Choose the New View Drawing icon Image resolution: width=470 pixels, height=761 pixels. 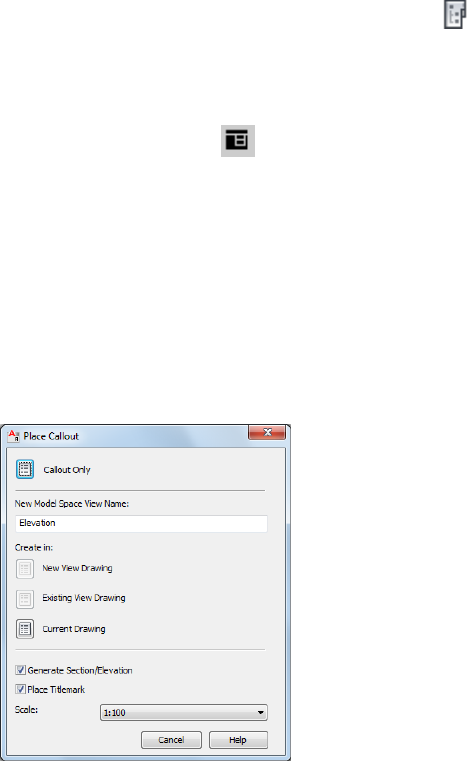[x=25, y=568]
